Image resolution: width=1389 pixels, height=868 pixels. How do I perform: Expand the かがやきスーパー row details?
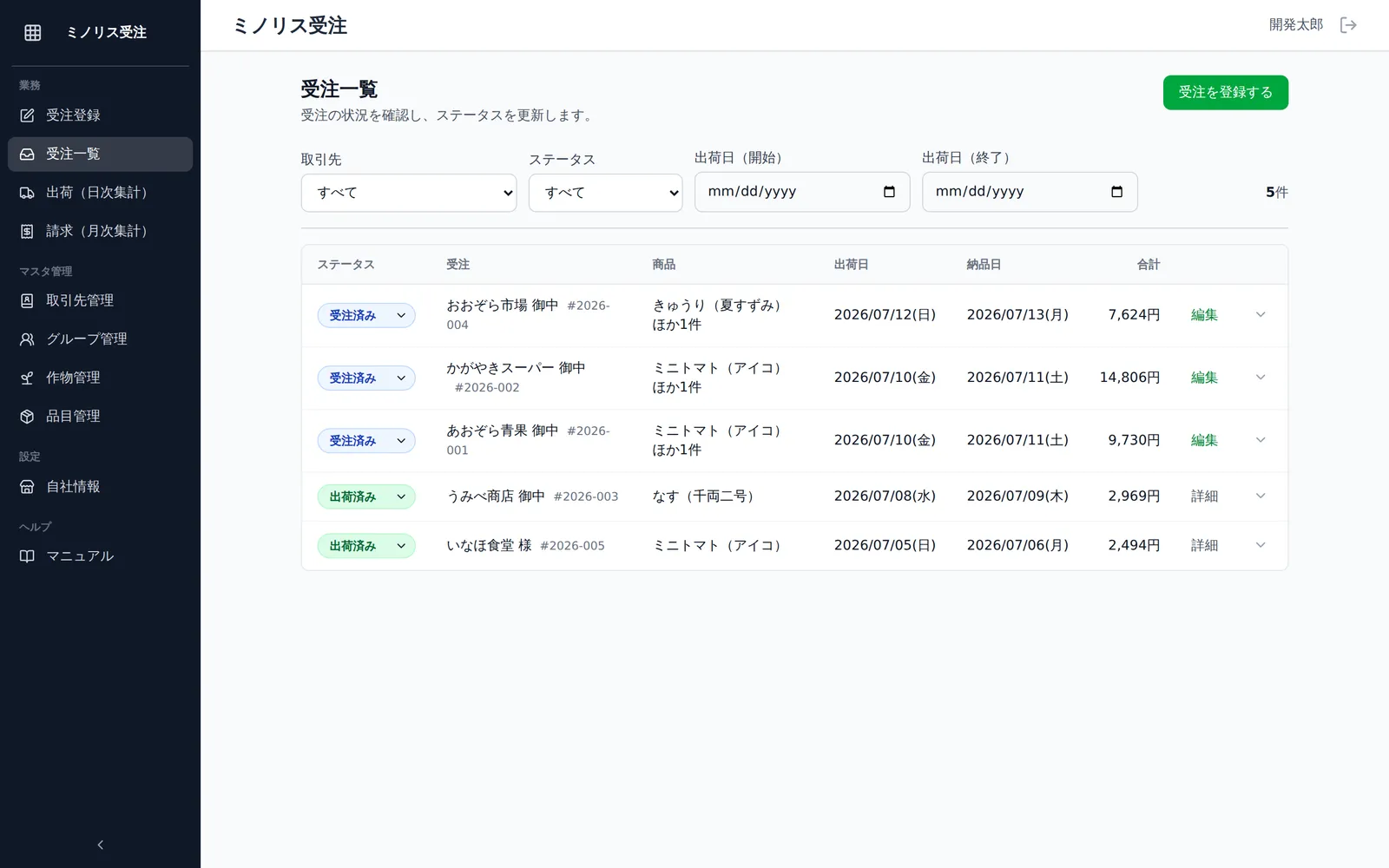click(1261, 378)
